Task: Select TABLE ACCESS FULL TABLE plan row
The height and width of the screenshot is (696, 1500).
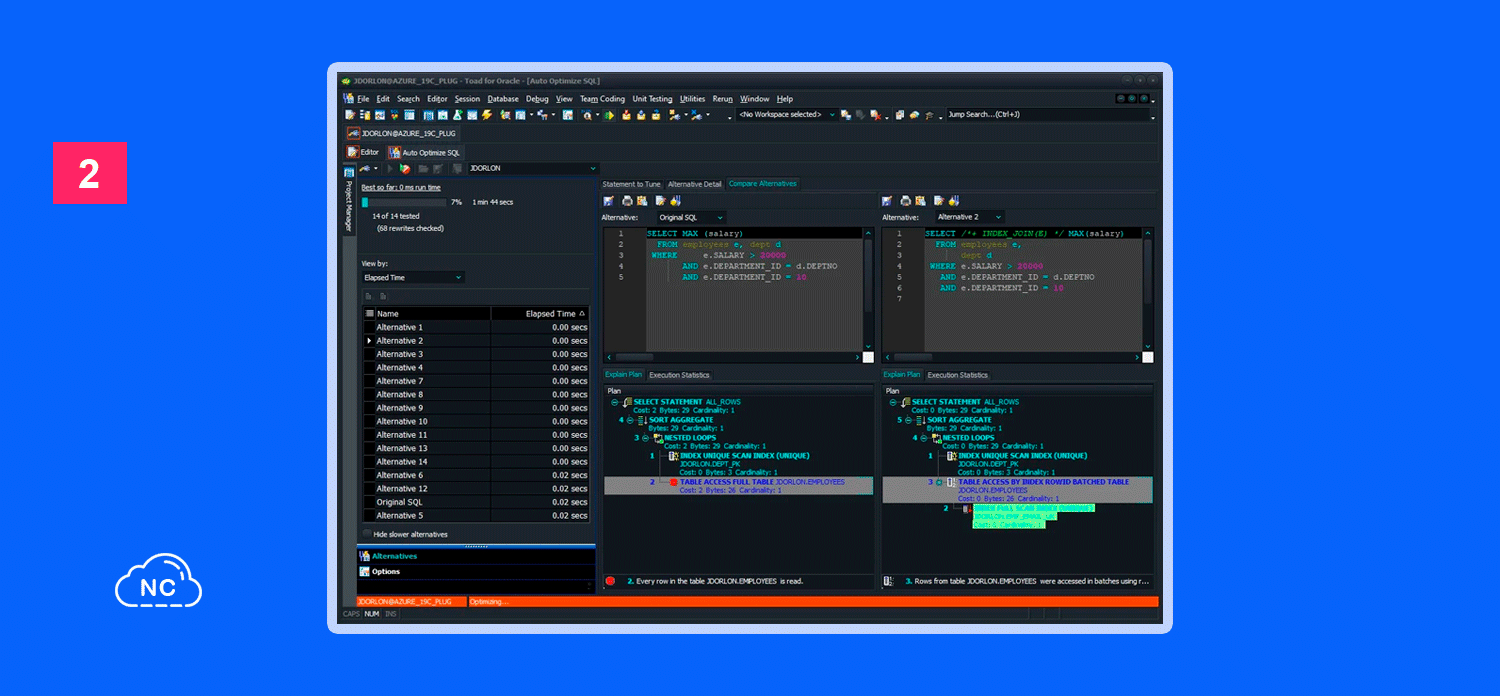Action: click(x=739, y=486)
